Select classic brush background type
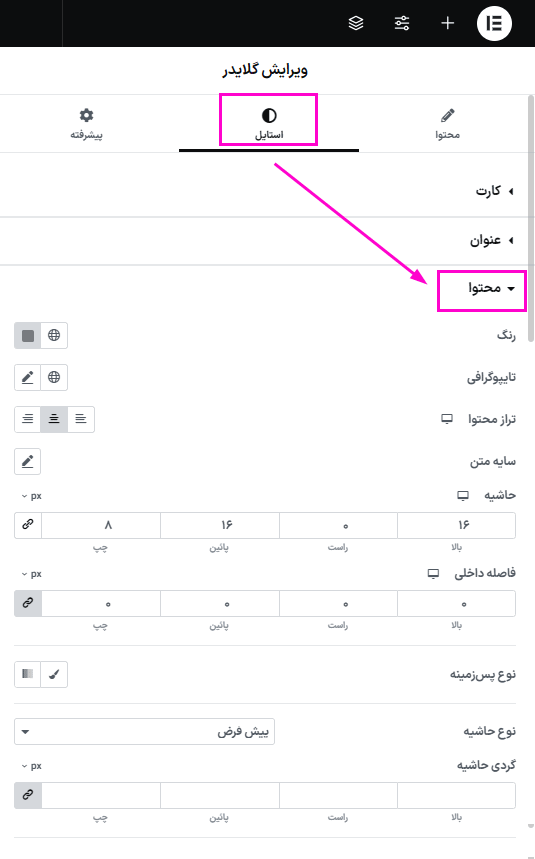Viewport: 535px width, 859px height. point(54,674)
